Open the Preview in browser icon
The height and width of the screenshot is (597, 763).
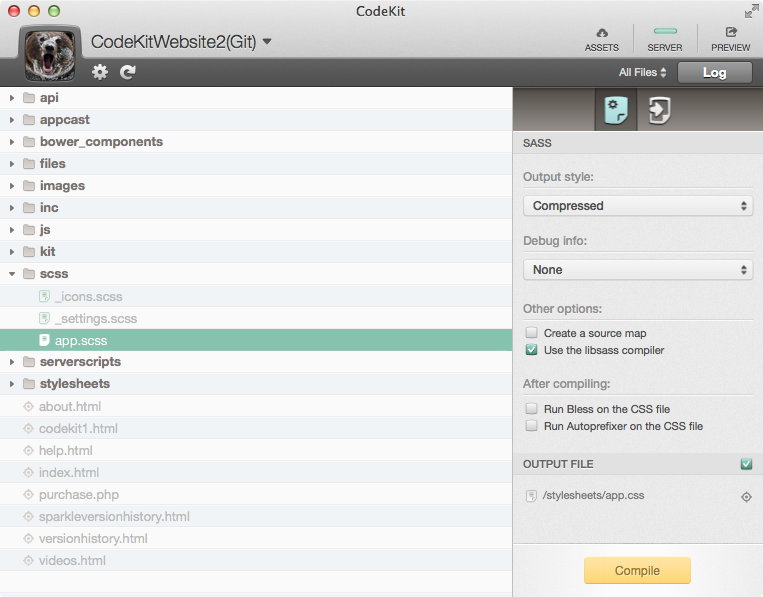[x=731, y=34]
